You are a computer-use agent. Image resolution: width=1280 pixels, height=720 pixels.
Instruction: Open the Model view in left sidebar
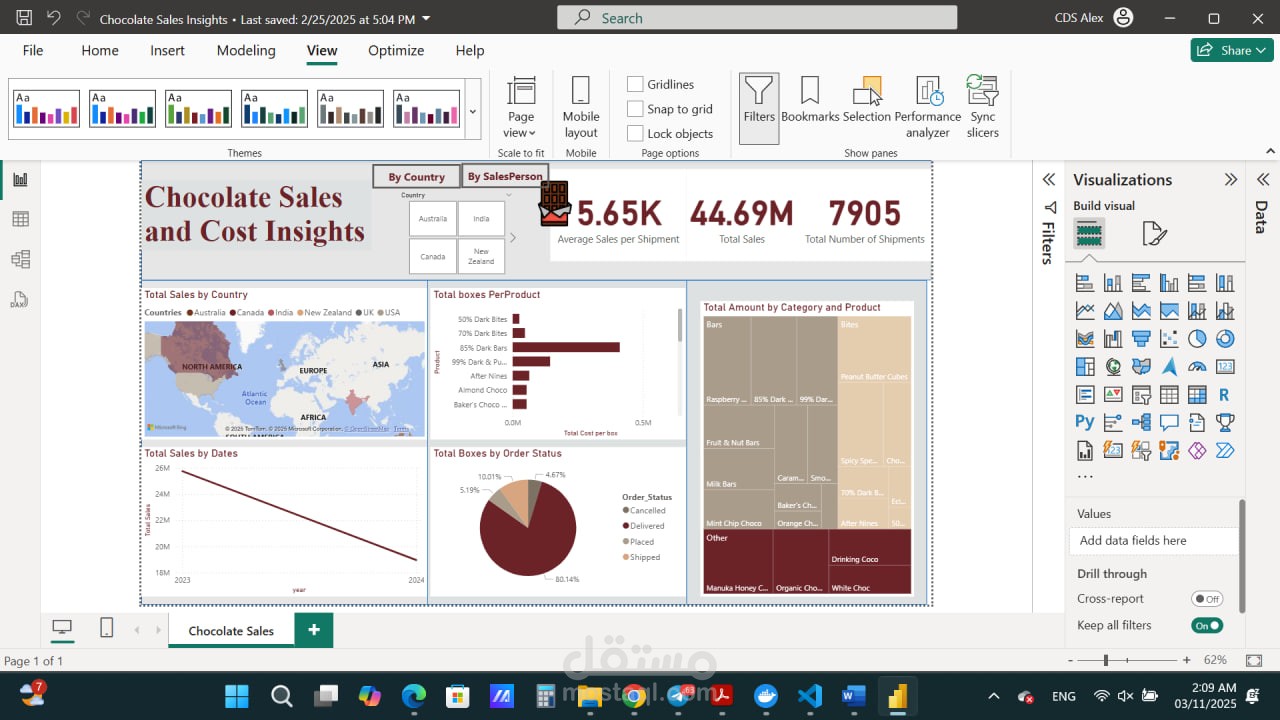point(20,259)
